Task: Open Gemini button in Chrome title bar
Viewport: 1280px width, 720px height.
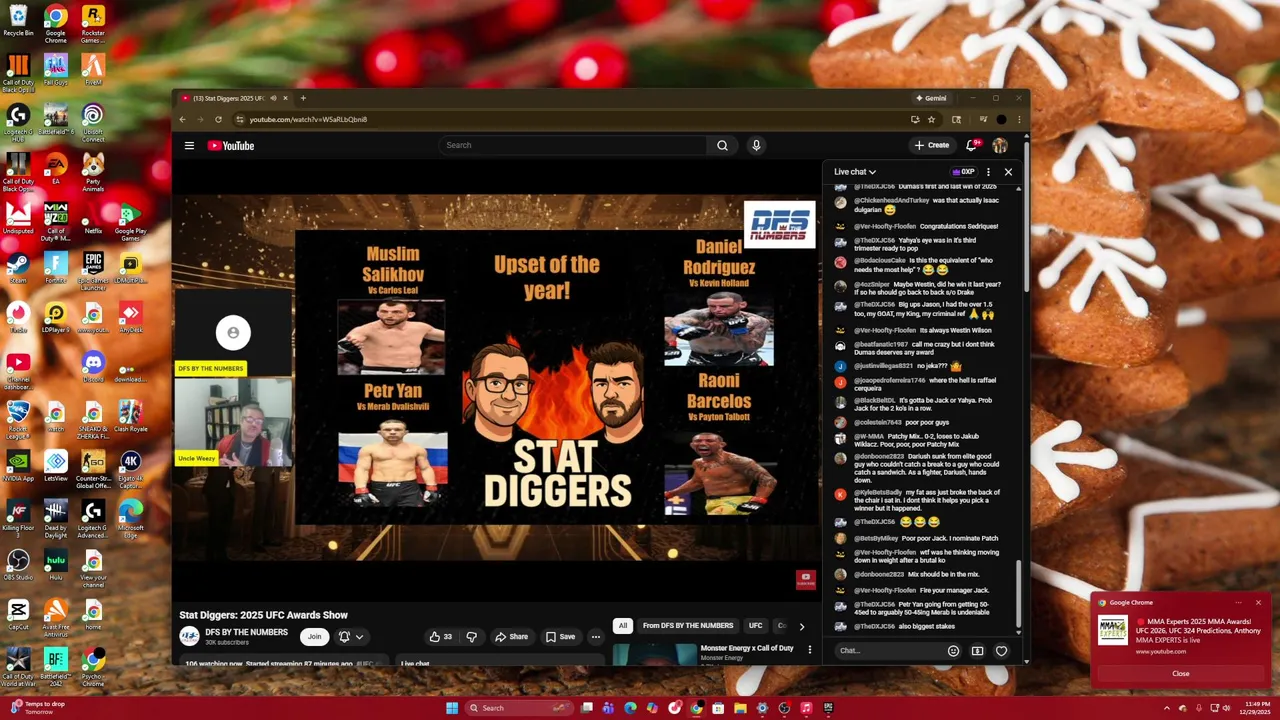Action: [x=931, y=98]
